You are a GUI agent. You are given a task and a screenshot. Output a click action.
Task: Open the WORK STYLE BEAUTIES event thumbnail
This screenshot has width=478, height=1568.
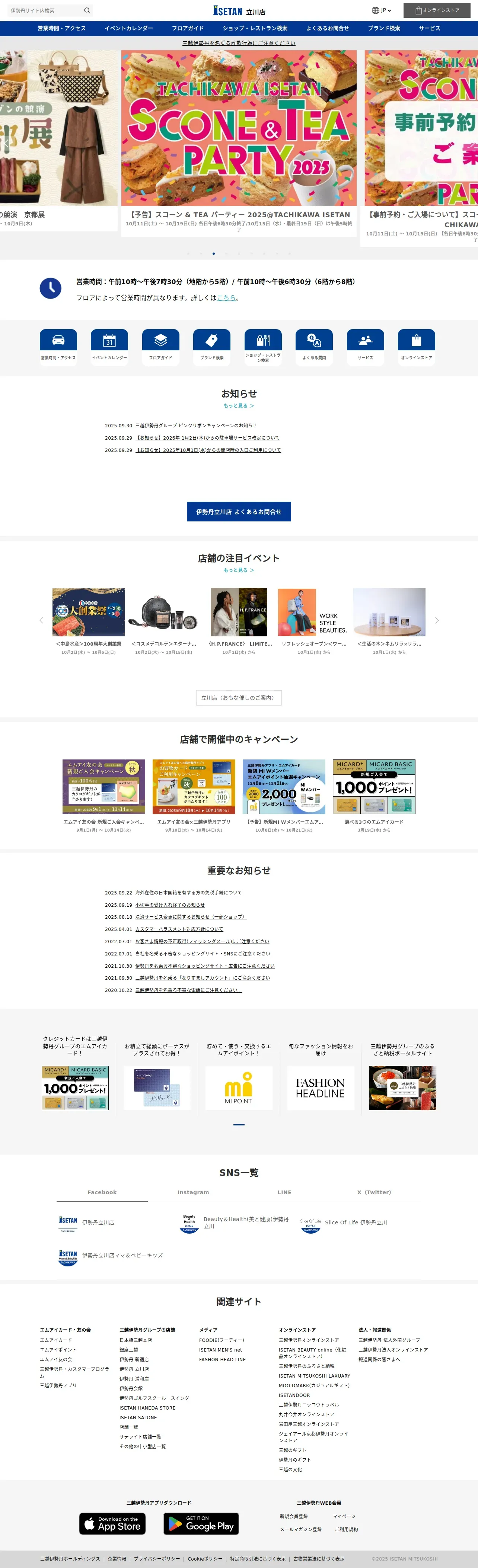click(314, 612)
